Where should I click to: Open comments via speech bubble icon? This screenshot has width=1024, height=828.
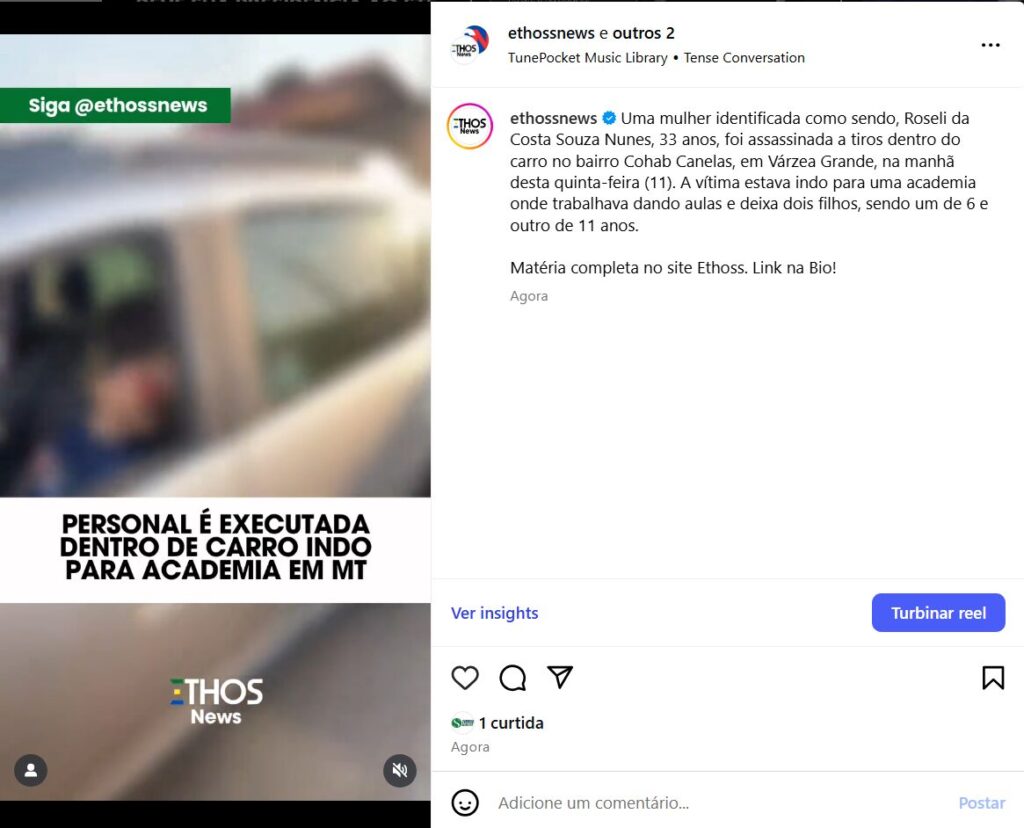pyautogui.click(x=513, y=677)
